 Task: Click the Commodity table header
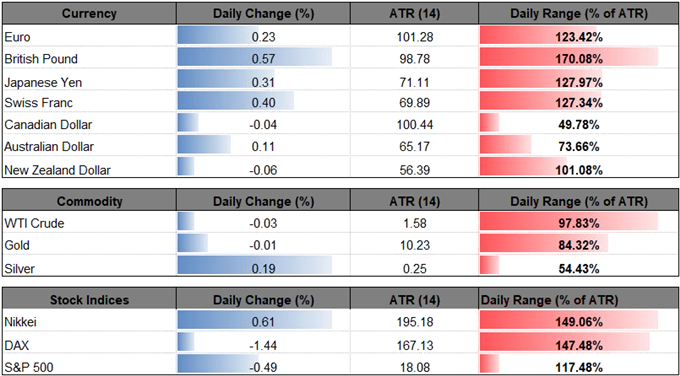89,201
